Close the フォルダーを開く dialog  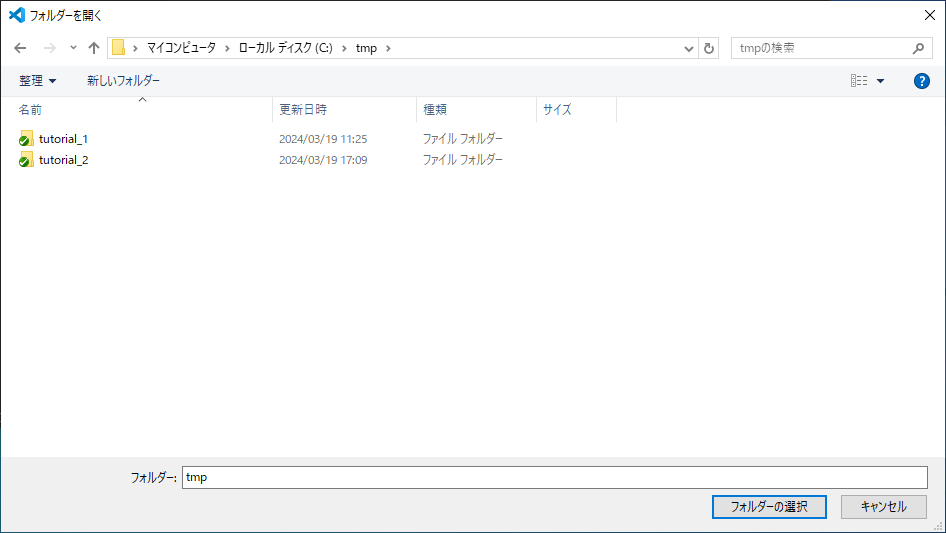pyautogui.click(x=930, y=15)
